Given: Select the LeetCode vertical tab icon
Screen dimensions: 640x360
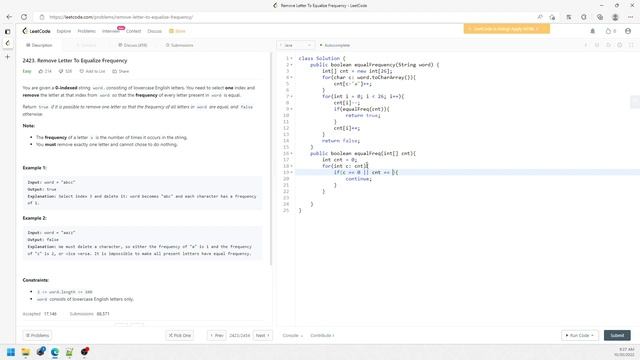Looking at the screenshot, I should (7, 43).
